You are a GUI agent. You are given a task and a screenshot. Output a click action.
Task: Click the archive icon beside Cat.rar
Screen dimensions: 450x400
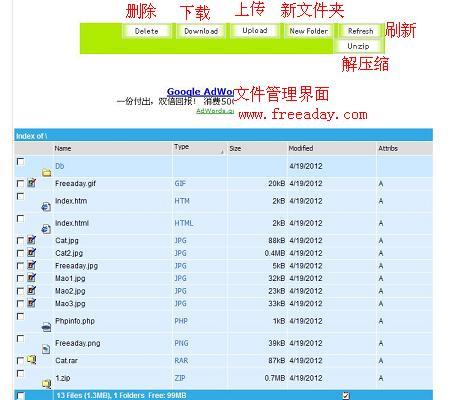[x=32, y=360]
